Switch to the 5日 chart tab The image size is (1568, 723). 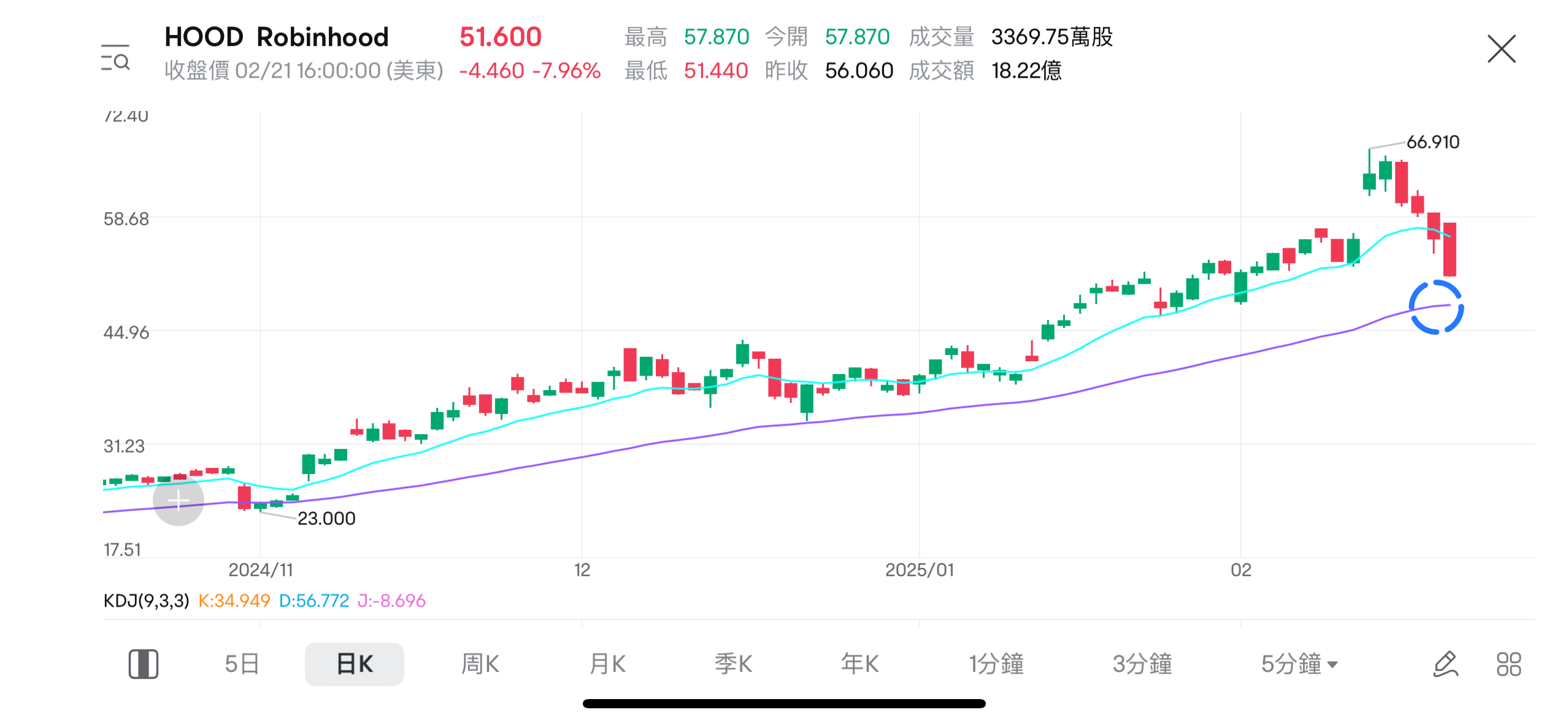tap(242, 664)
